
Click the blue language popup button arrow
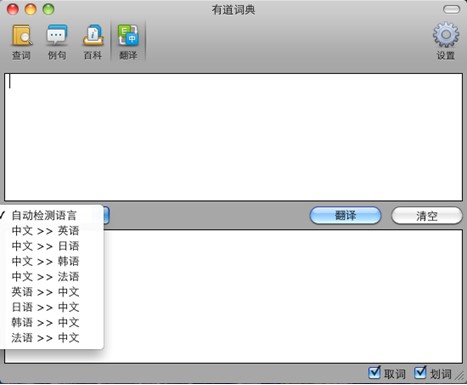click(106, 215)
